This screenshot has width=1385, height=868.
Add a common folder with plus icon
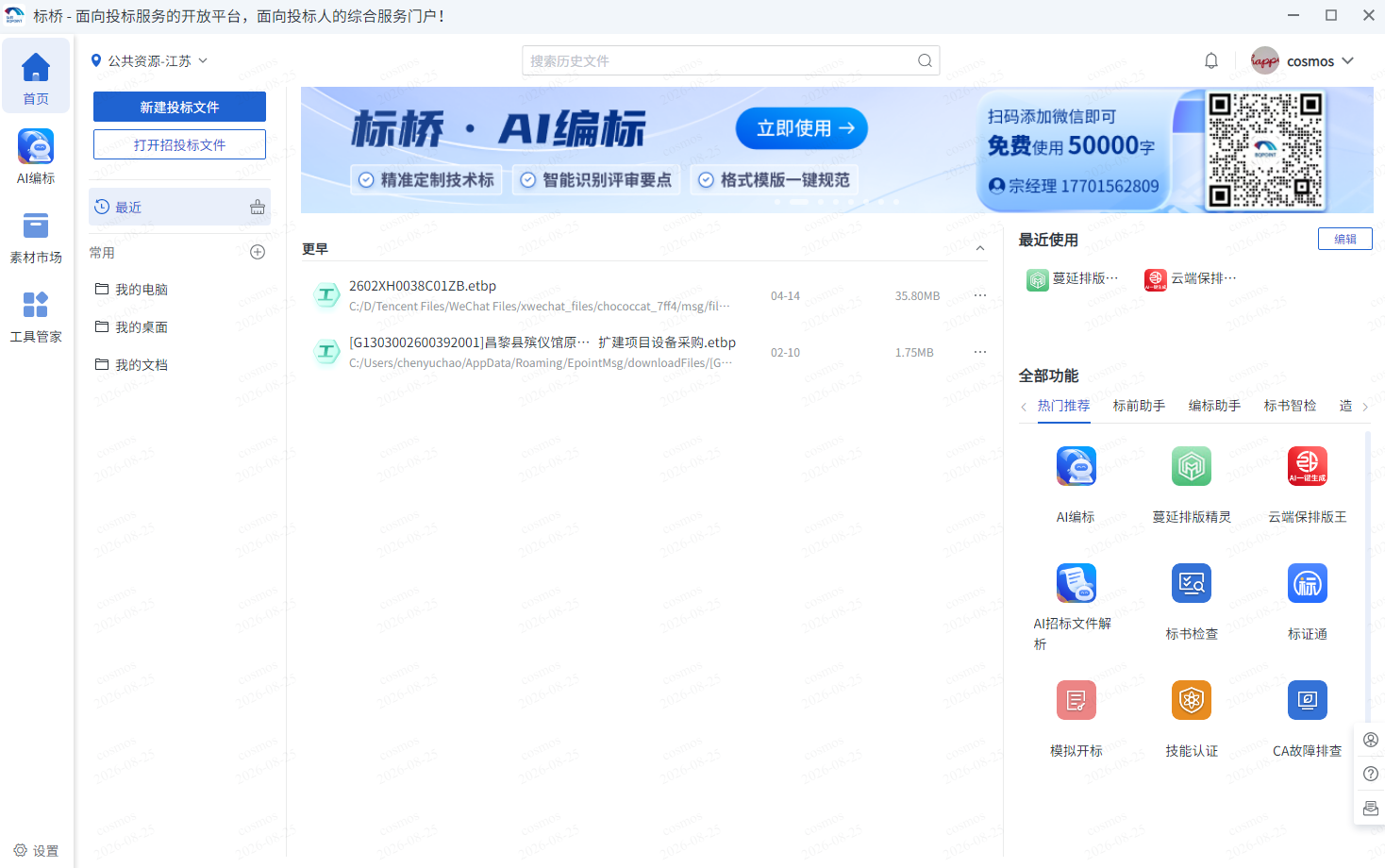(x=258, y=252)
